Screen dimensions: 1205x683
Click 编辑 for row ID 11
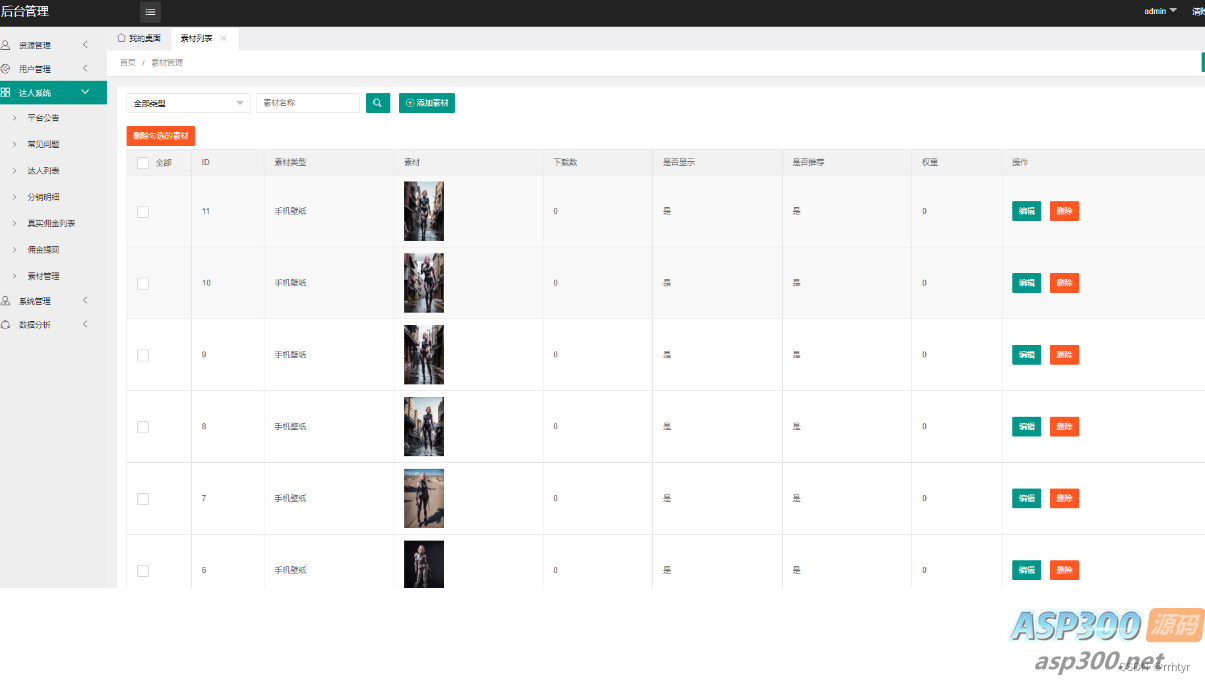(x=1026, y=211)
